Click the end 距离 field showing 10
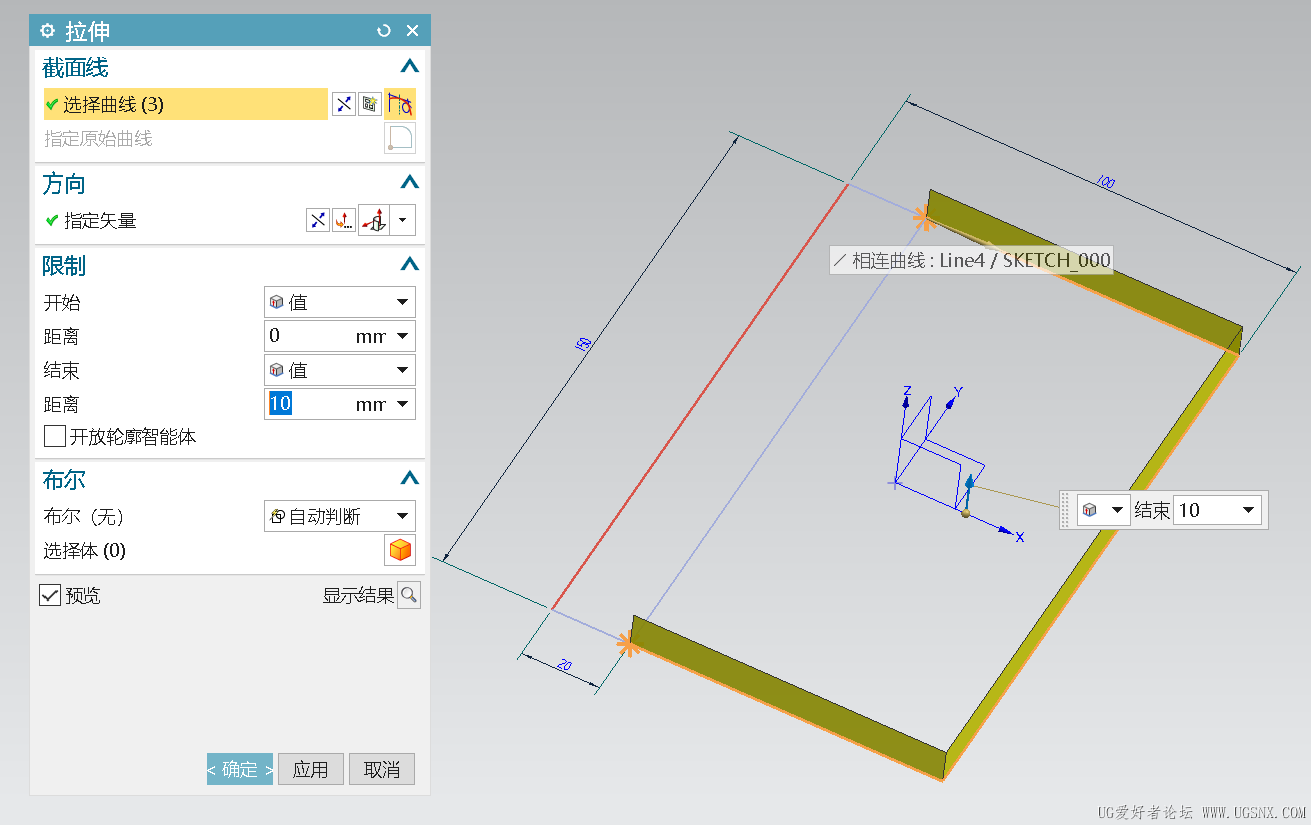The width and height of the screenshot is (1311, 825). pyautogui.click(x=307, y=404)
